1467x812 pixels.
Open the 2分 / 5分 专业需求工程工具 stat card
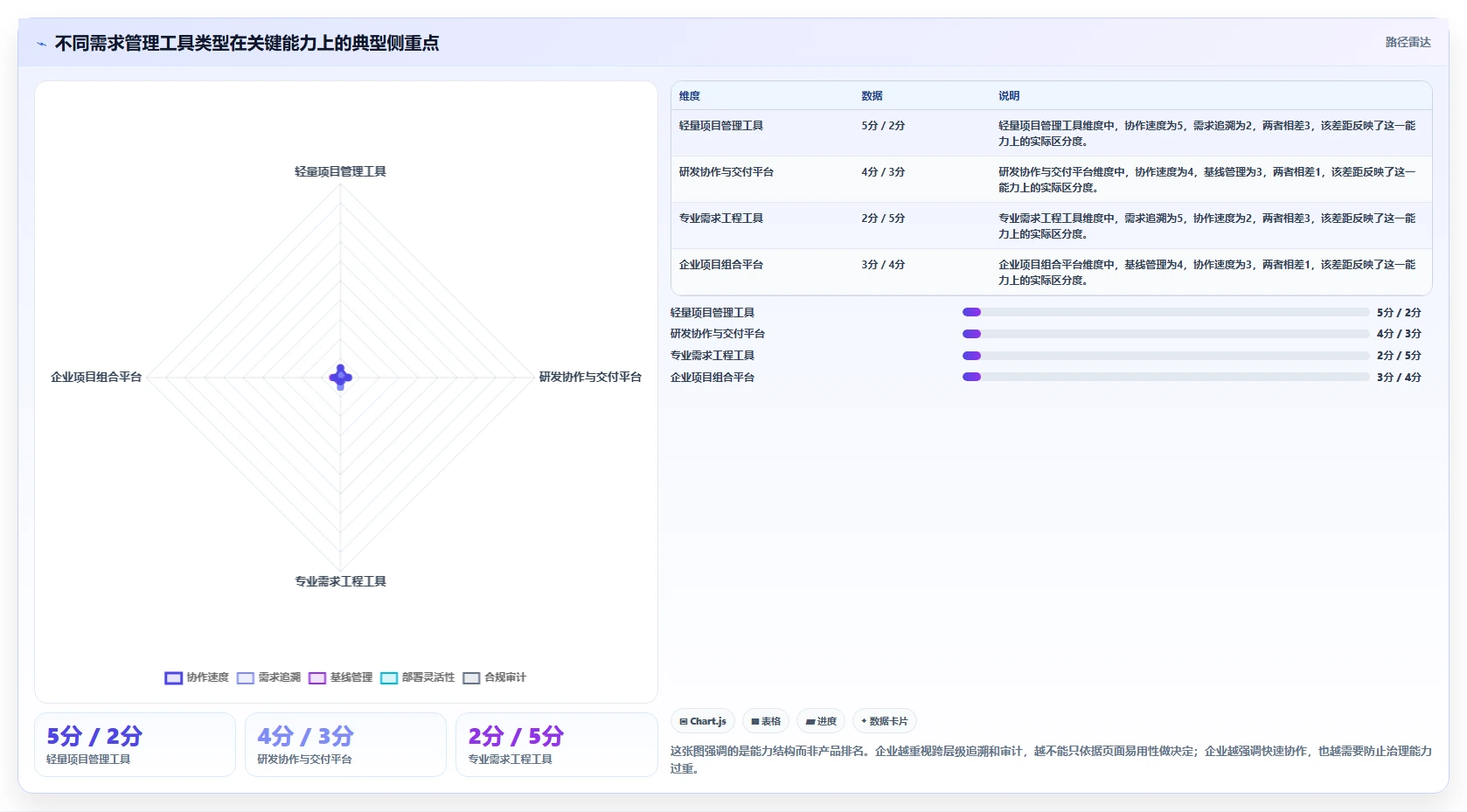click(x=556, y=745)
